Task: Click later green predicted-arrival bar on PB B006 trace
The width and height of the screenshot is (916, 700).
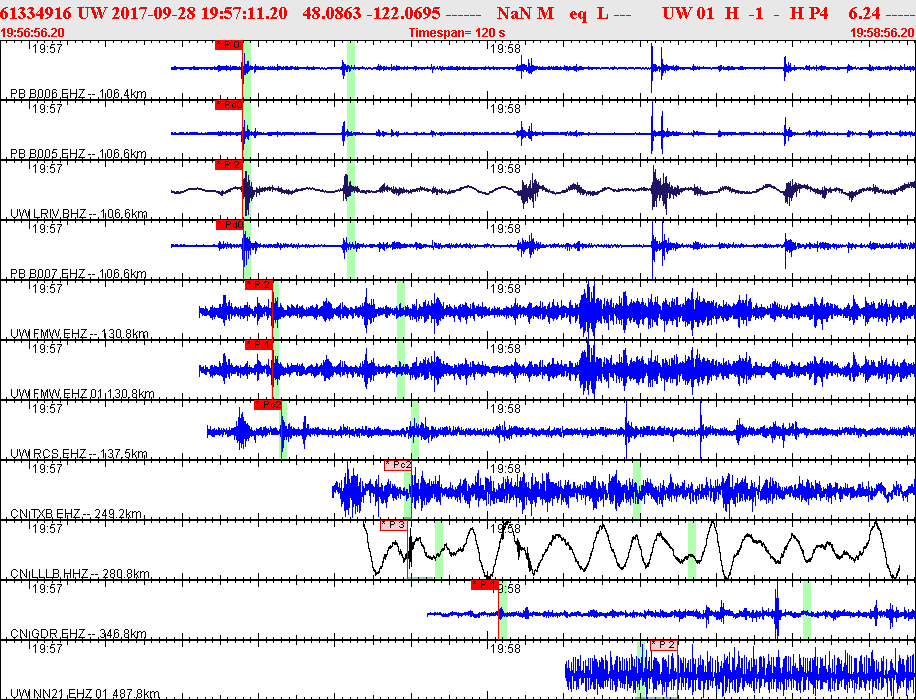Action: coord(351,70)
